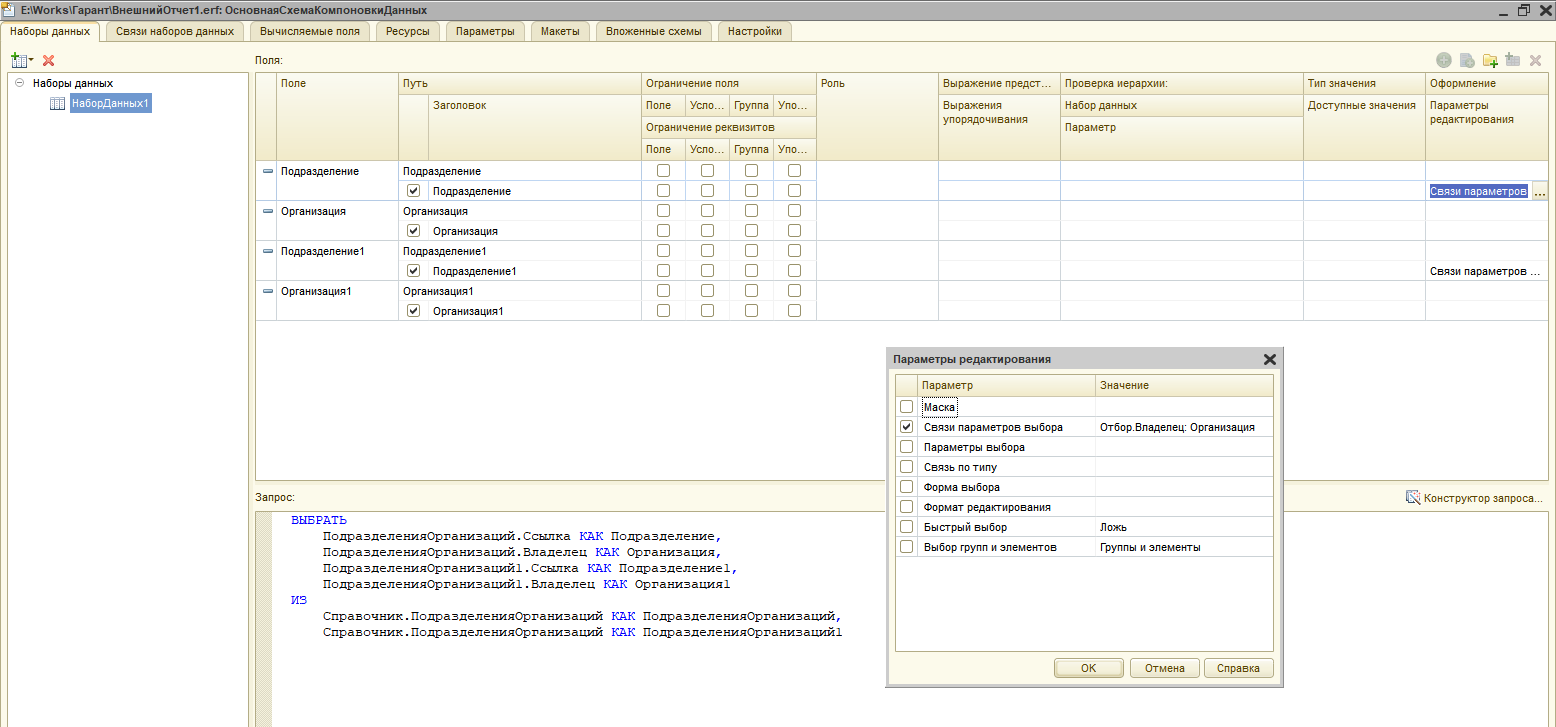Click the Тип значения column header
Screen dimensions: 1556x727
point(1364,83)
